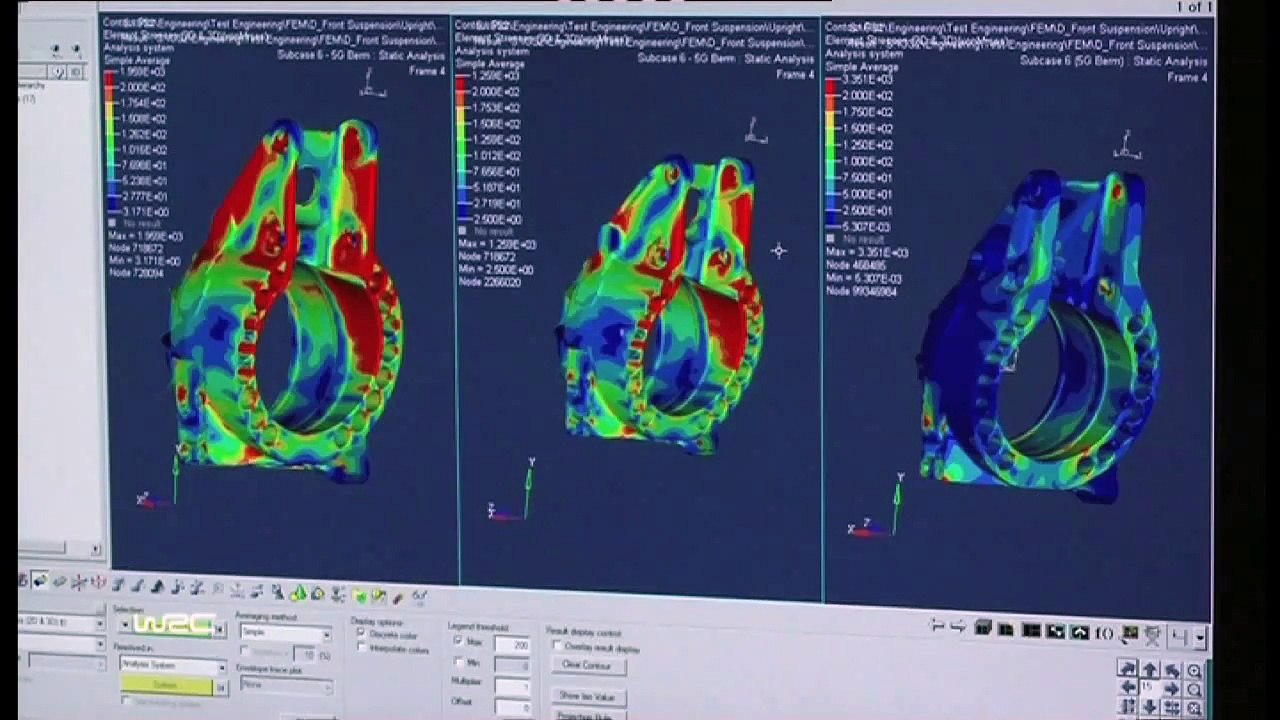Image resolution: width=1280 pixels, height=720 pixels.
Task: Click the picture icon right of IO
Action: pos(1130,632)
